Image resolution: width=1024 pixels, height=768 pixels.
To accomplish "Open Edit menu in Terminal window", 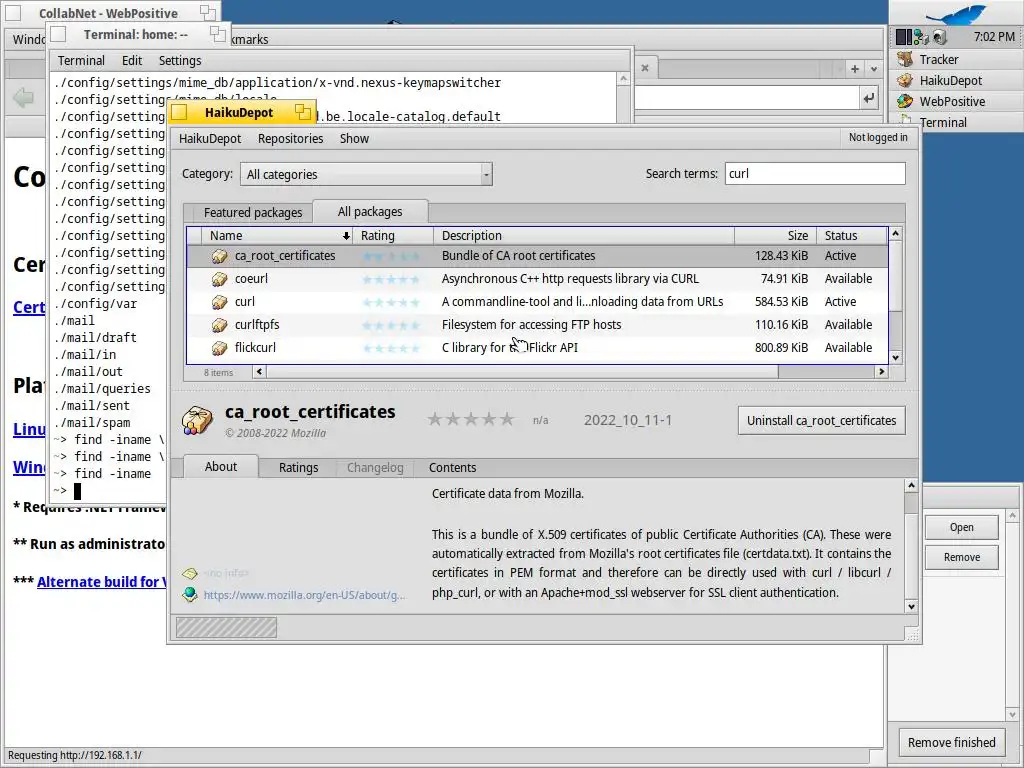I will point(132,61).
